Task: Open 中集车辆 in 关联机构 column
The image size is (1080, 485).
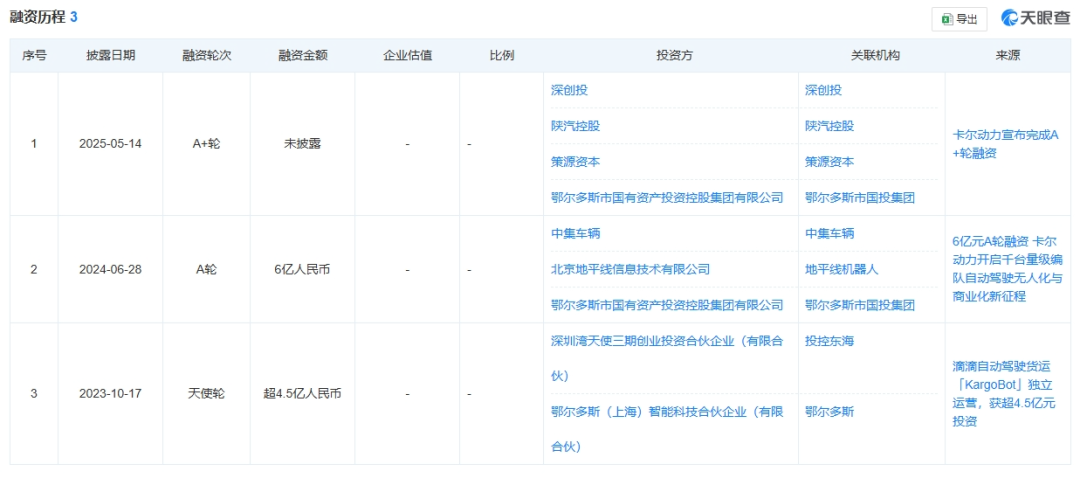Action: tap(829, 234)
